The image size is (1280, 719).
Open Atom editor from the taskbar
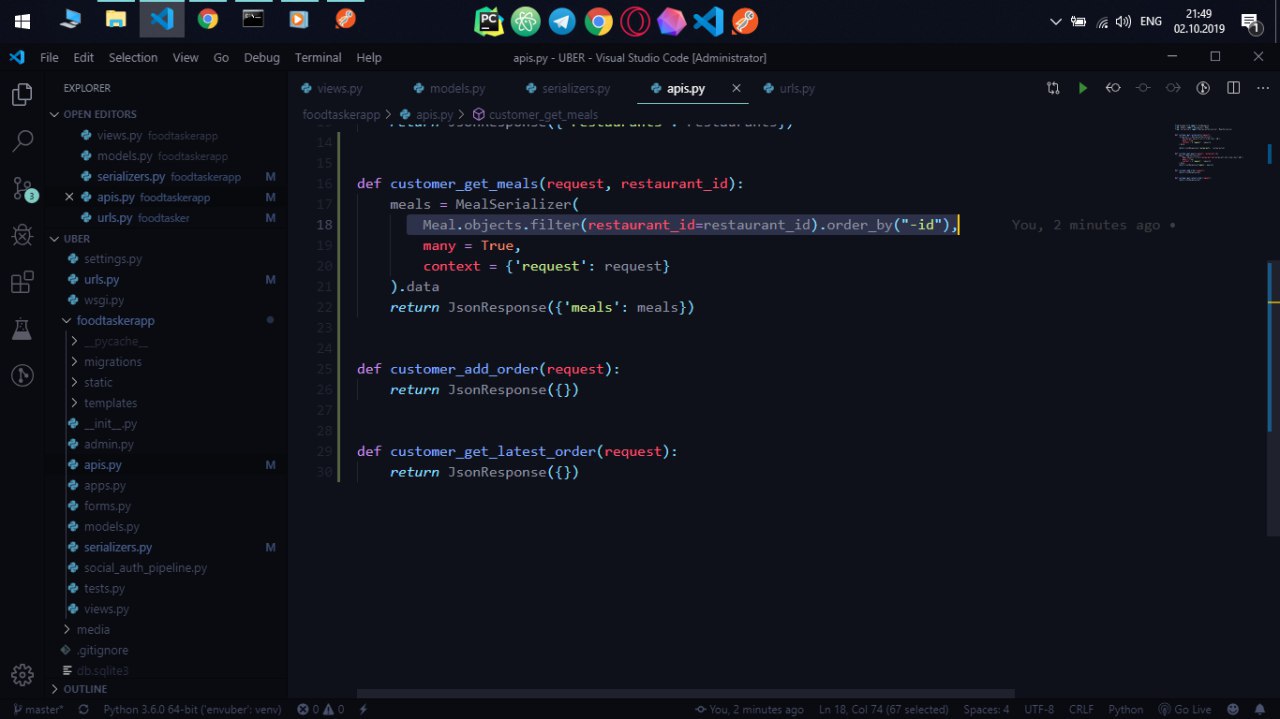pos(524,20)
